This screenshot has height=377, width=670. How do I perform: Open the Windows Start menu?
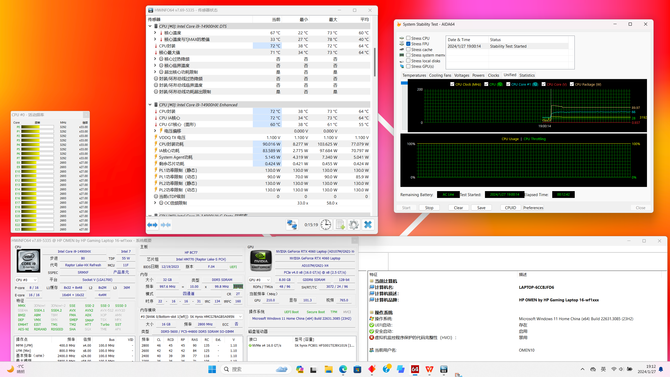pos(212,369)
